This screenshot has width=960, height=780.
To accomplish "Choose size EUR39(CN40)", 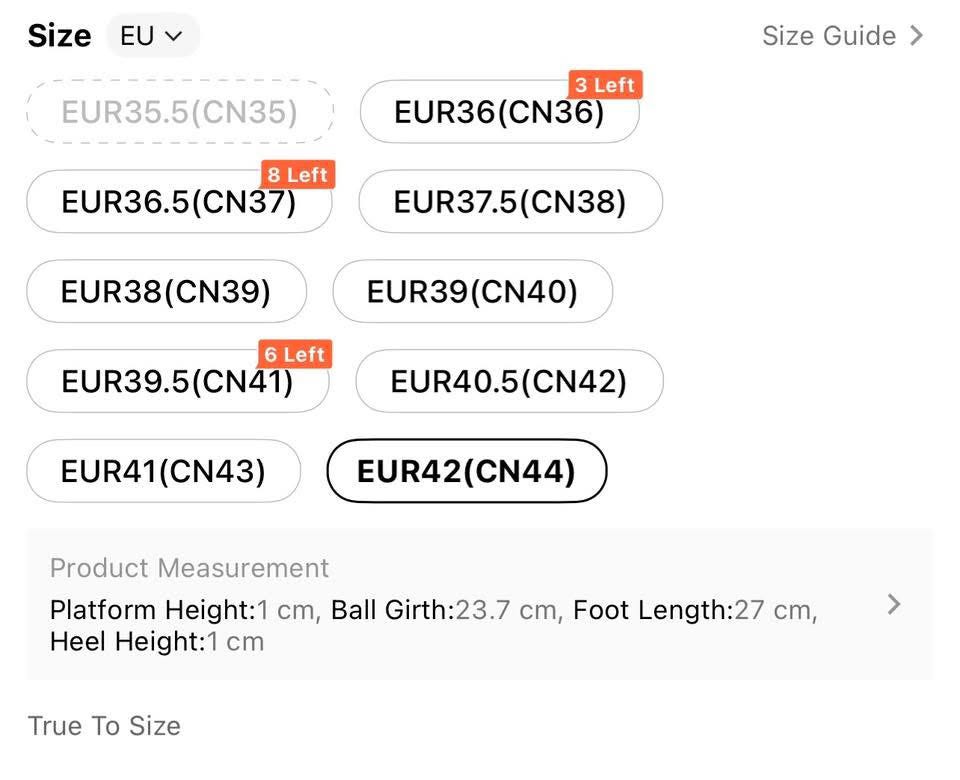I will pyautogui.click(x=472, y=292).
